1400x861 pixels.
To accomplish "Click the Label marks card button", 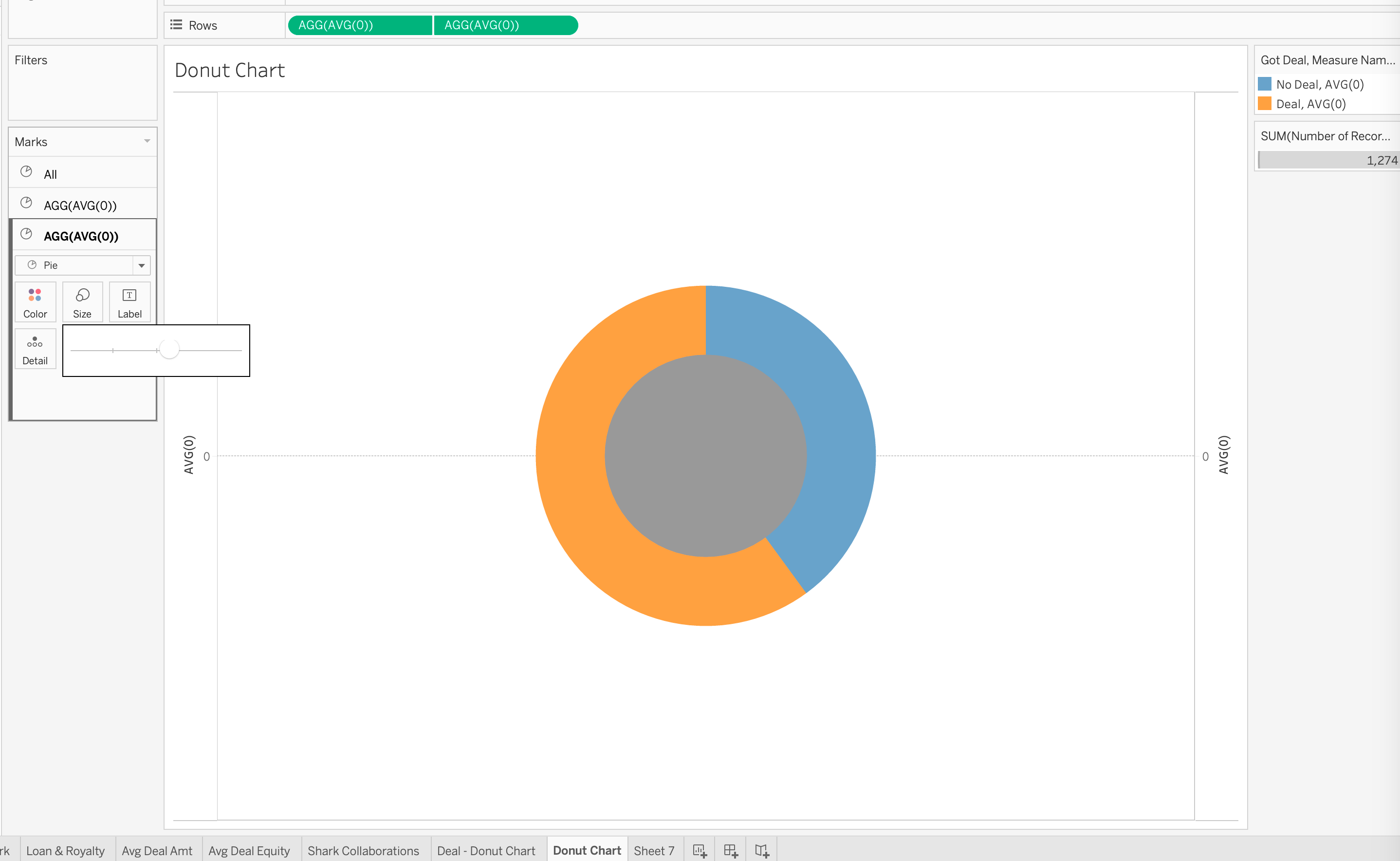I will [x=129, y=302].
